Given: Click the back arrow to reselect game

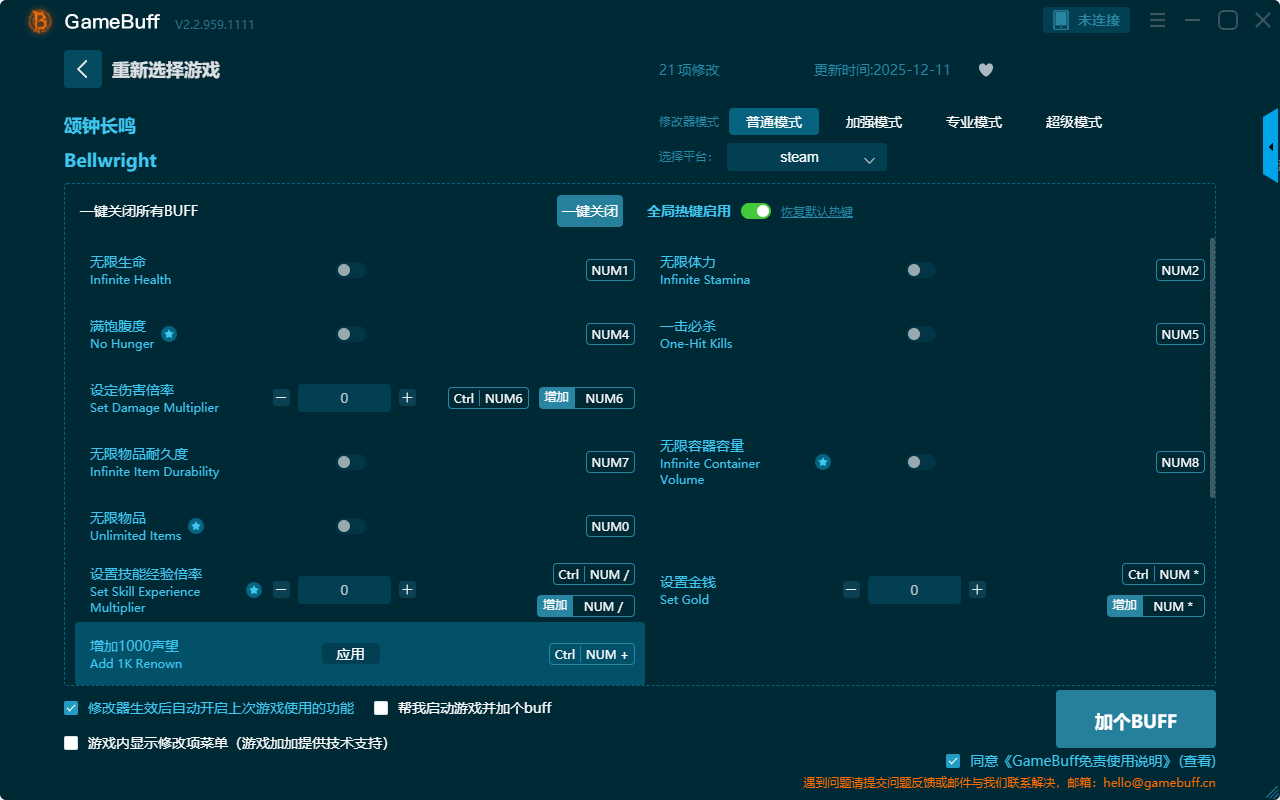Looking at the screenshot, I should [x=82, y=69].
